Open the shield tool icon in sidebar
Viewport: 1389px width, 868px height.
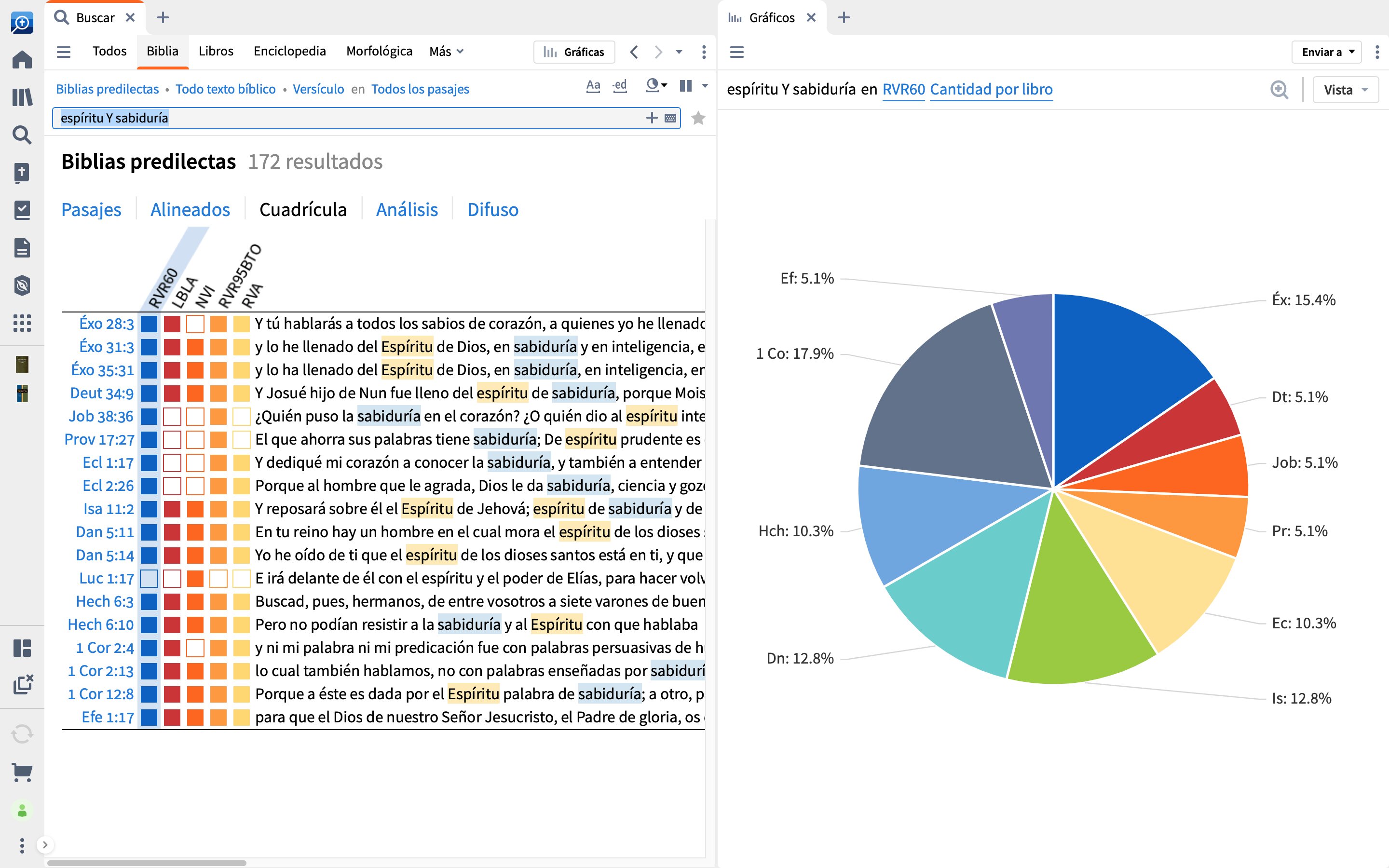(x=22, y=285)
